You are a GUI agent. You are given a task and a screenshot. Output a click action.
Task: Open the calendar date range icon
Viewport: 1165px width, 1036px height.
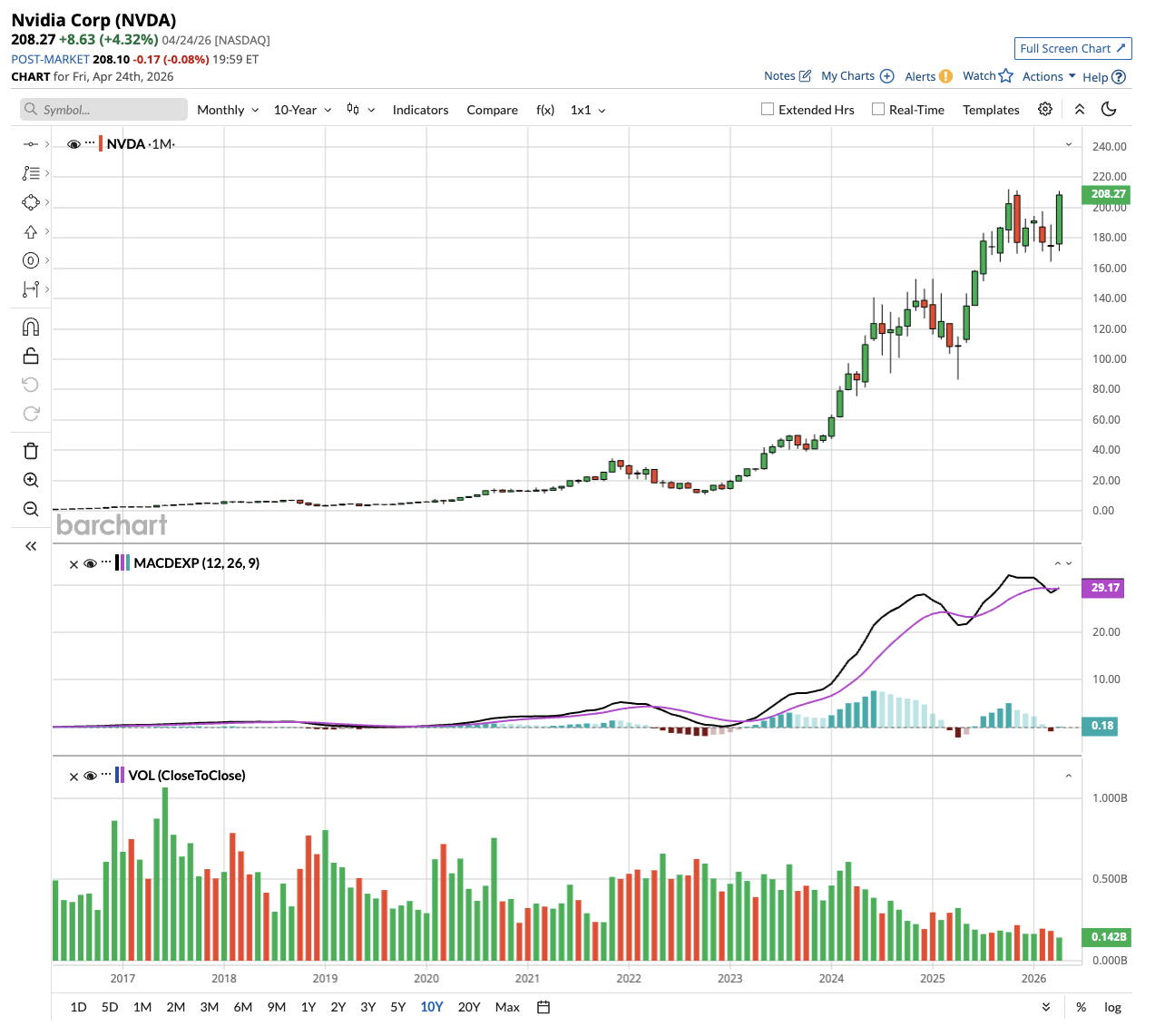click(x=543, y=1007)
